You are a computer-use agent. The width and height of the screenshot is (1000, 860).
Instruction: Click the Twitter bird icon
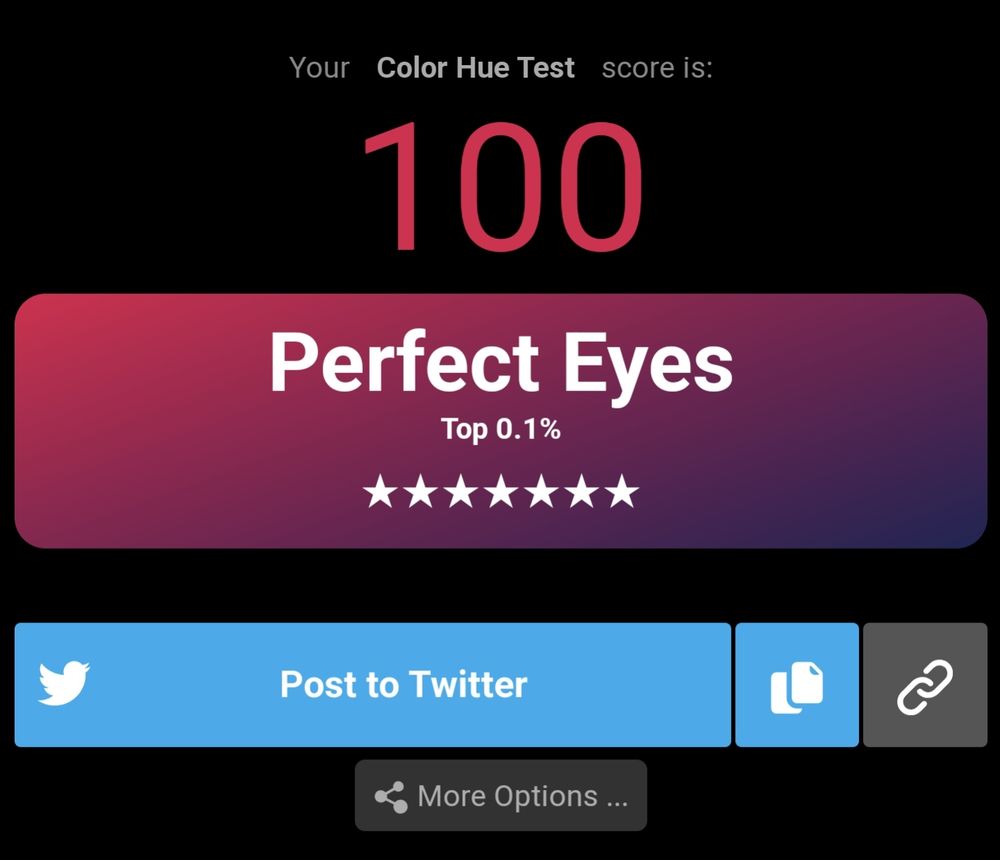[x=64, y=684]
